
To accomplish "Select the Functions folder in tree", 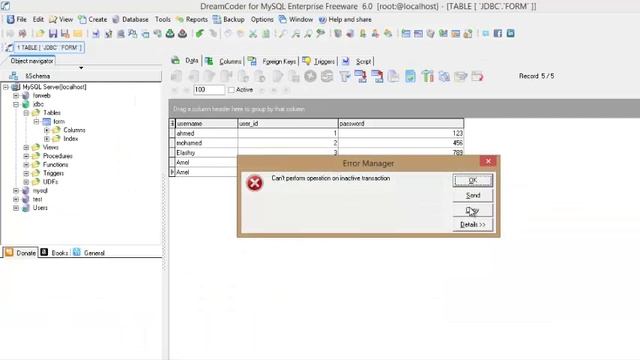I will 56,164.
